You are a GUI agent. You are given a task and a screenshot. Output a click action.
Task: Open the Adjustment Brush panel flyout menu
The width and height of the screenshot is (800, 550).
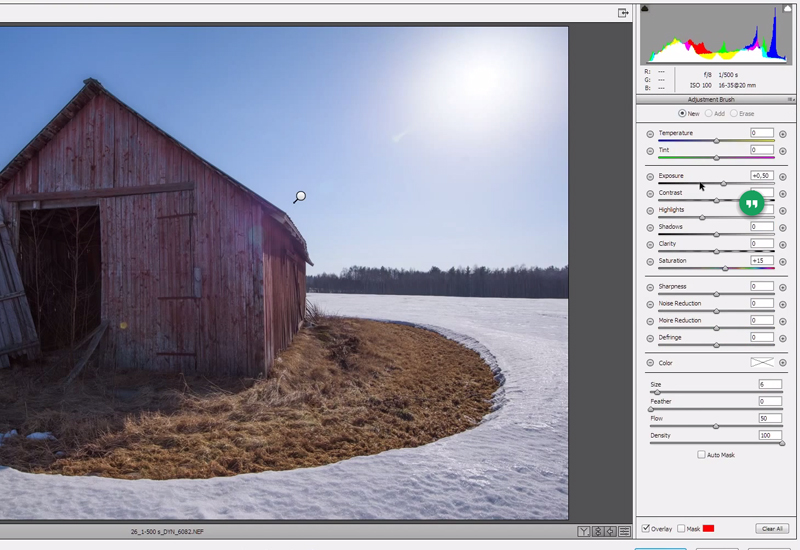tap(791, 100)
